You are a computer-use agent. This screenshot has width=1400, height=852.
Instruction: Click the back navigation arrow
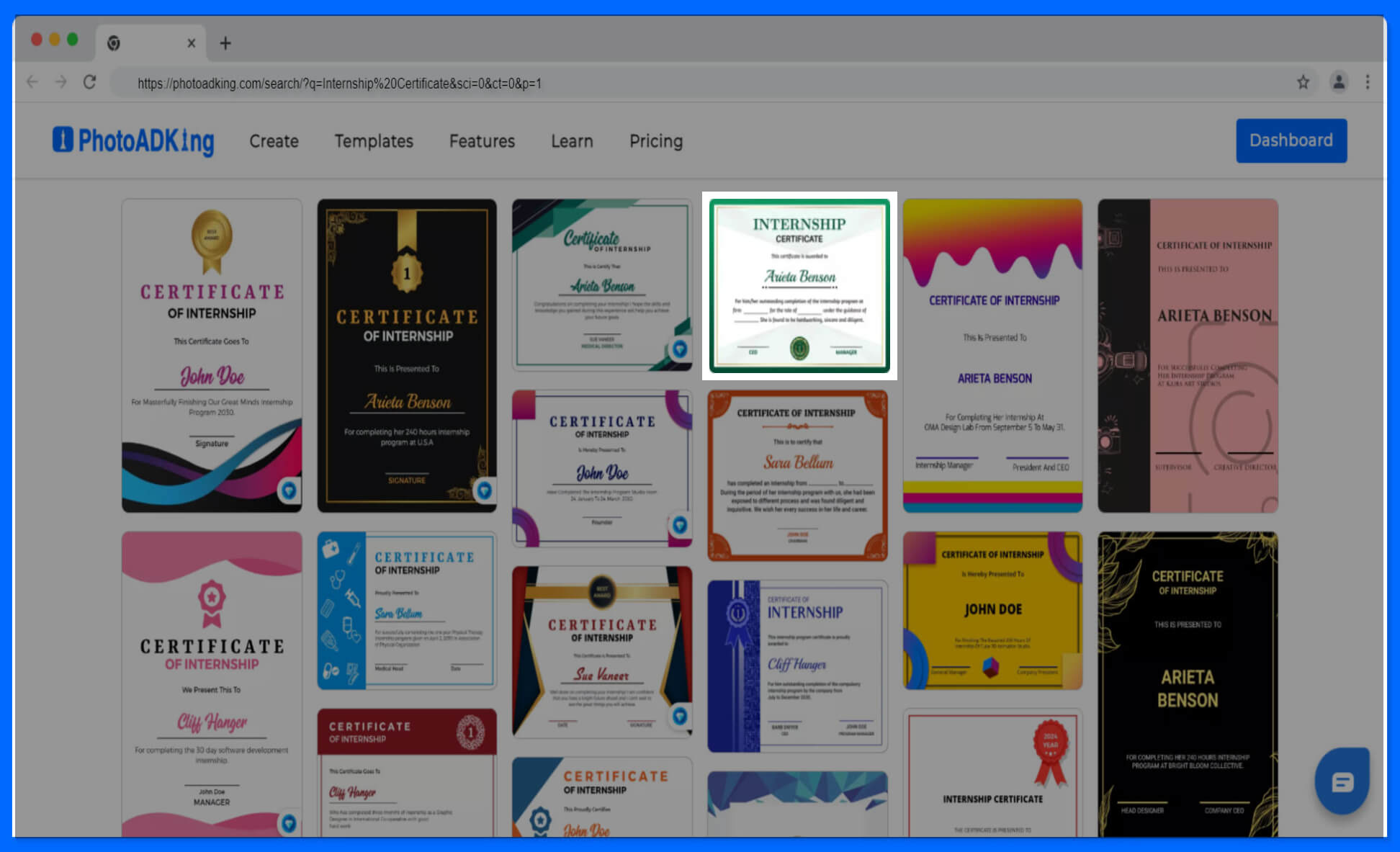[x=32, y=82]
